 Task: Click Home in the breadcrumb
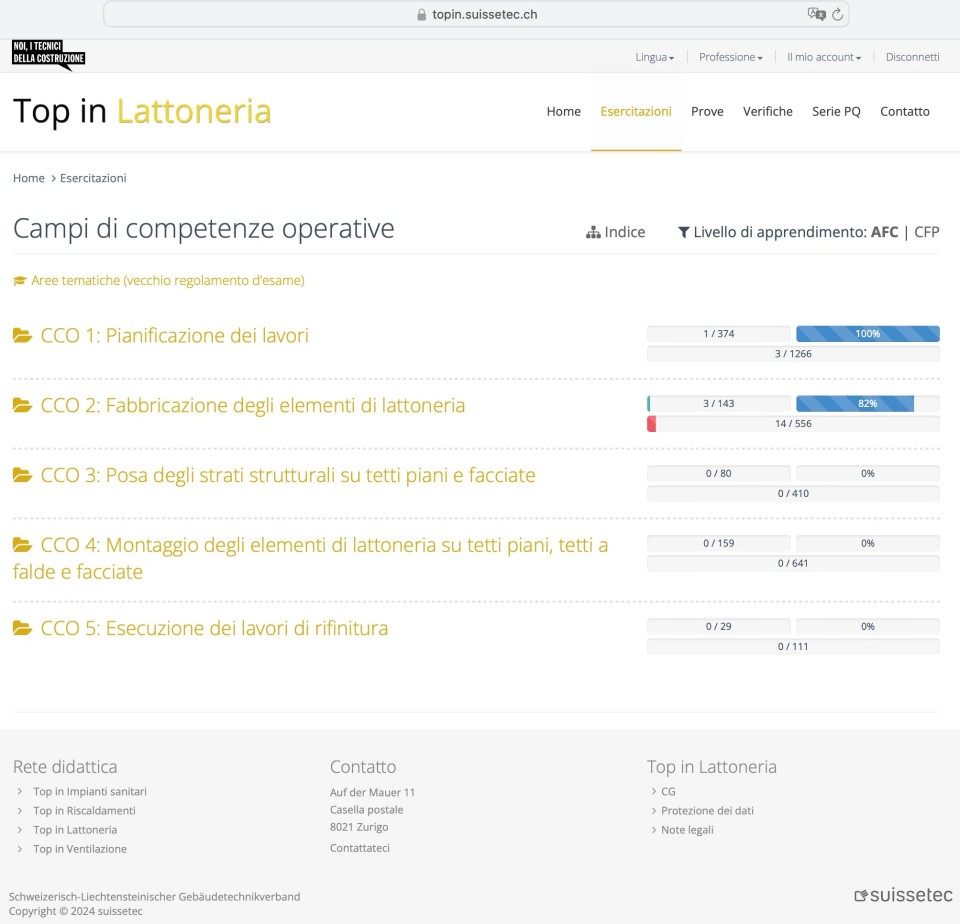point(29,178)
